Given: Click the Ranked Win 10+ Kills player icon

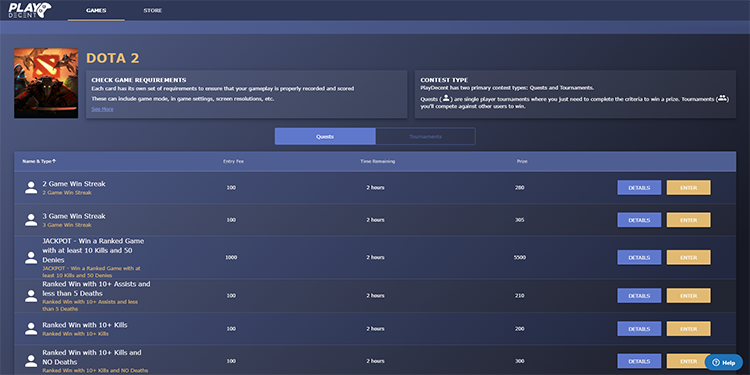Looking at the screenshot, I should (31, 329).
